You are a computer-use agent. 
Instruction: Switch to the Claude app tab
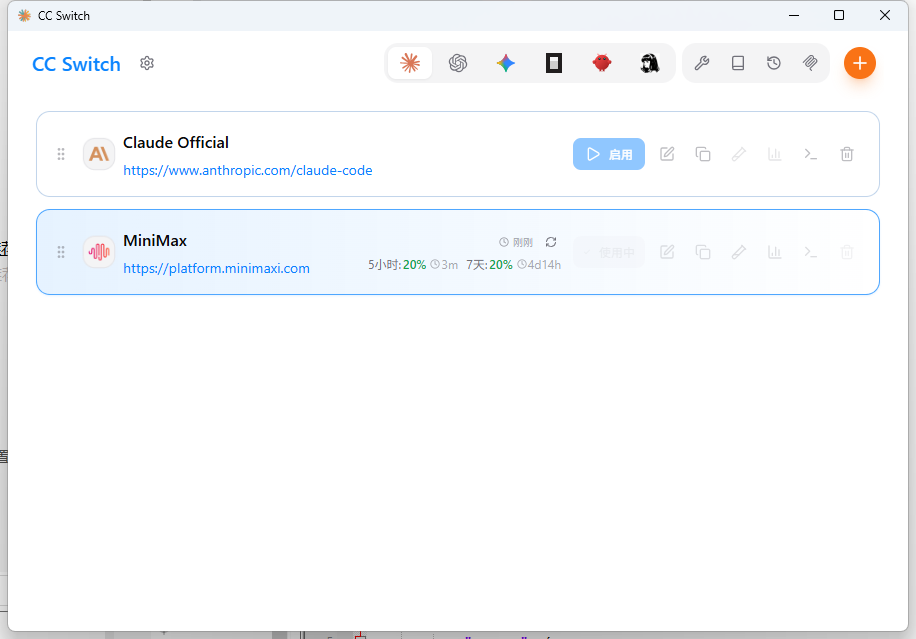410,63
